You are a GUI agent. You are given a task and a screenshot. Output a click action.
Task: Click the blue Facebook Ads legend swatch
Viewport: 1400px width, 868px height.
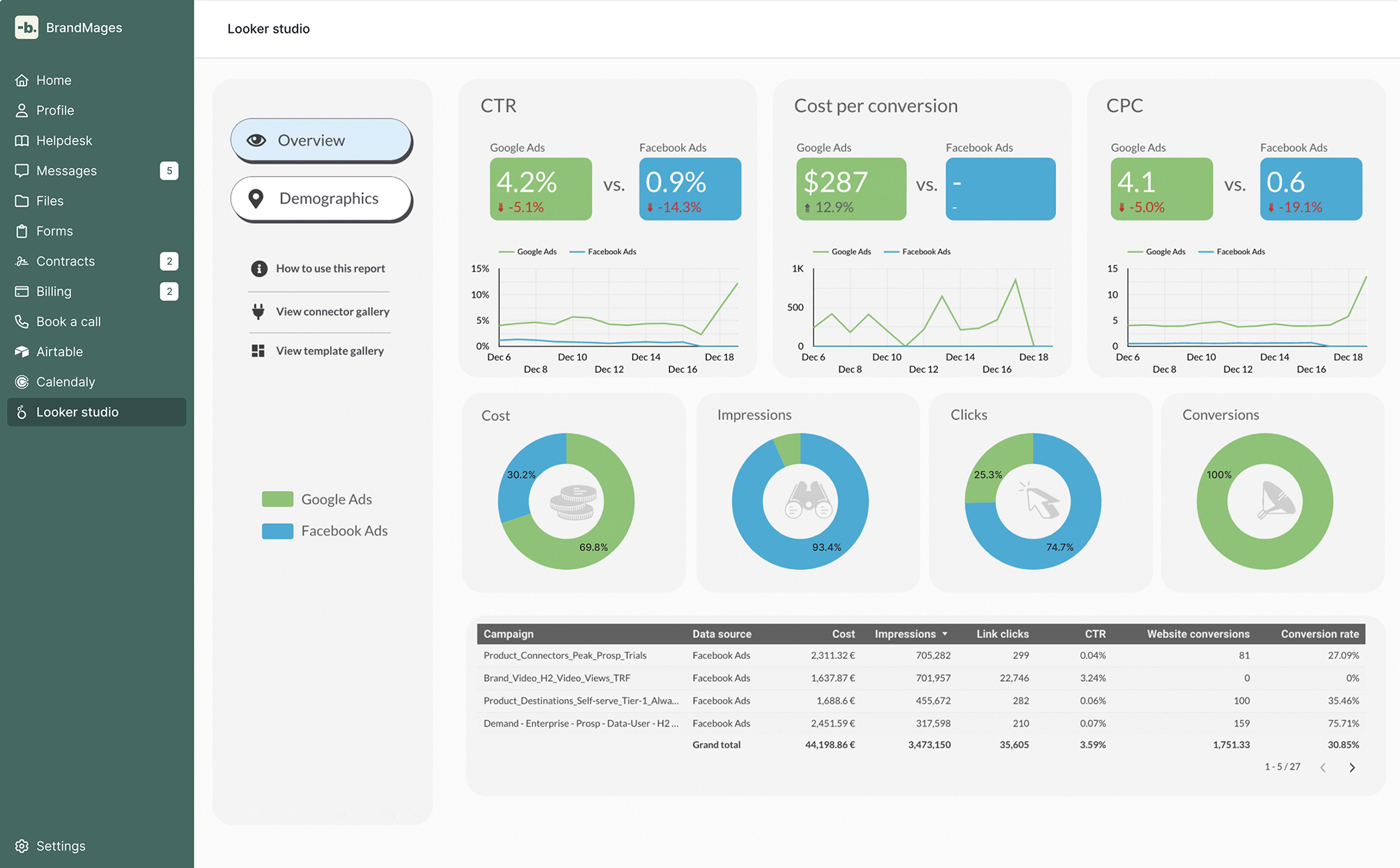(277, 531)
